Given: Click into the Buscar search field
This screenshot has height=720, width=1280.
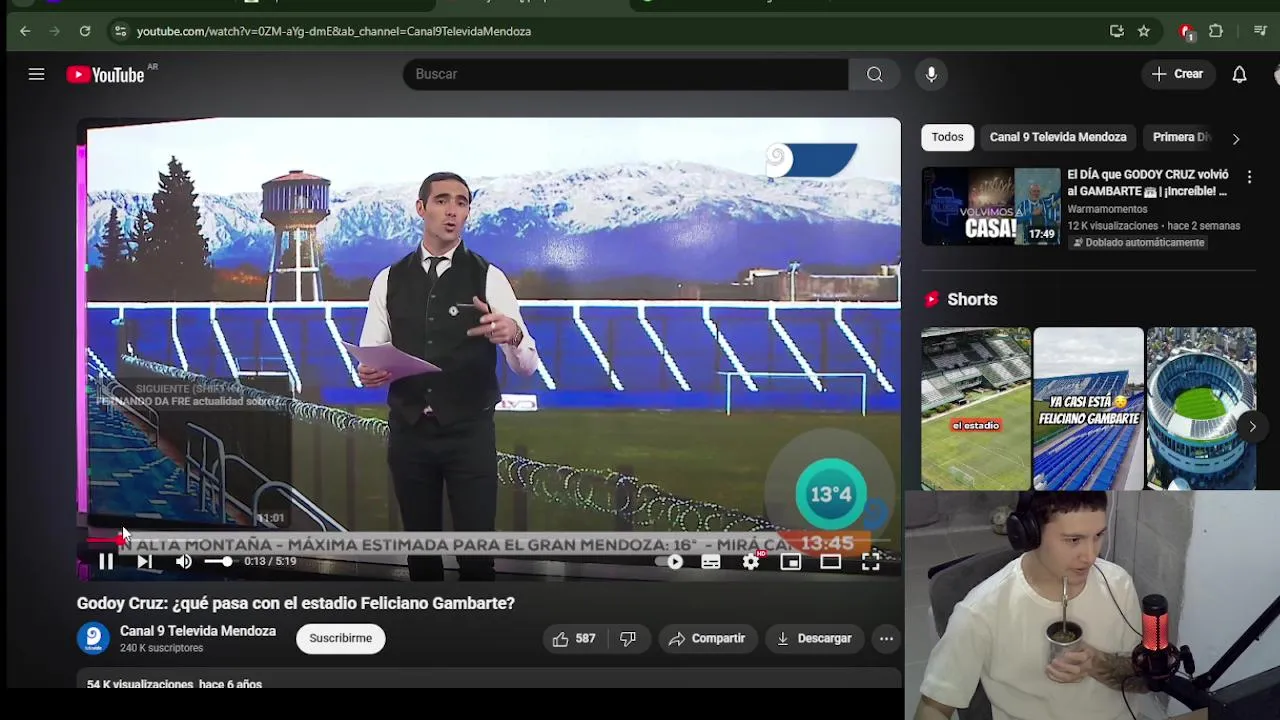Looking at the screenshot, I should pyautogui.click(x=626, y=74).
